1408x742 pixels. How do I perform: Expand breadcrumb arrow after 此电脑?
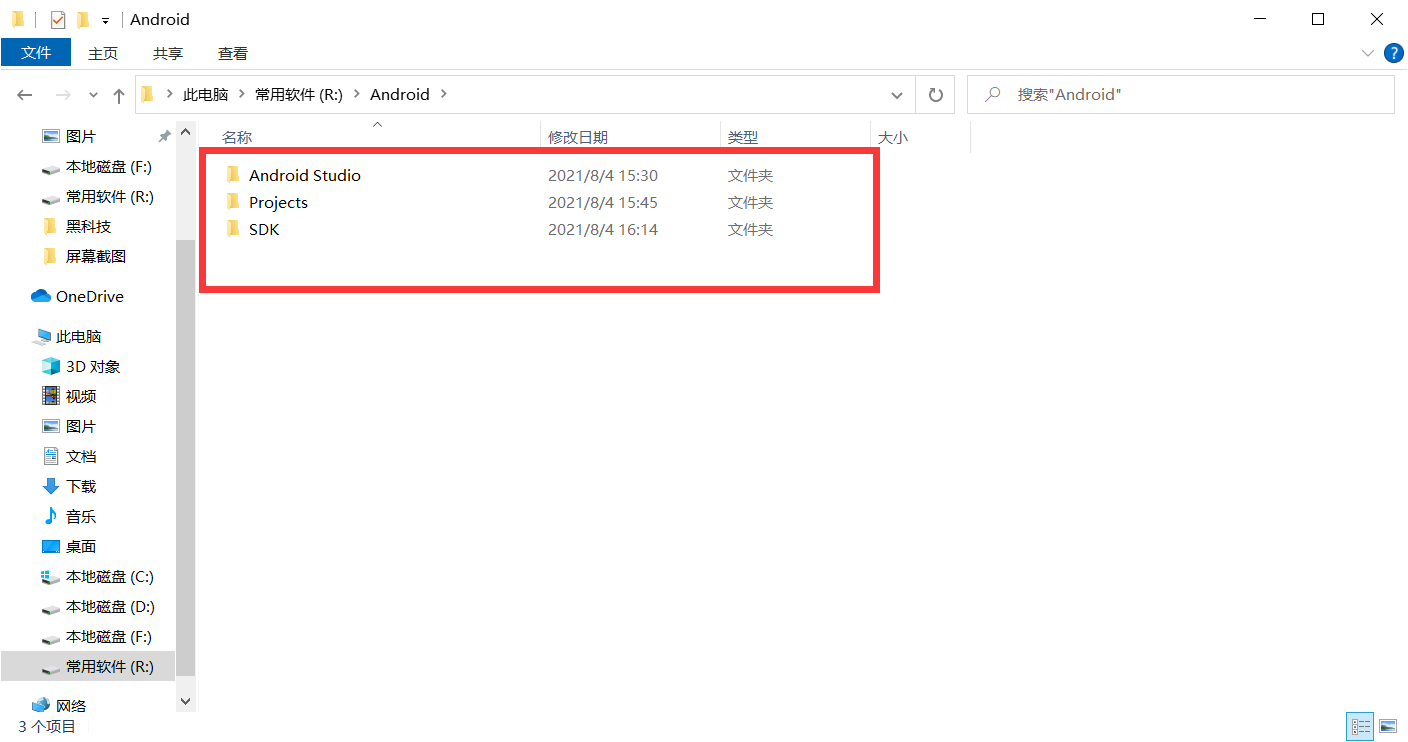[x=241, y=94]
